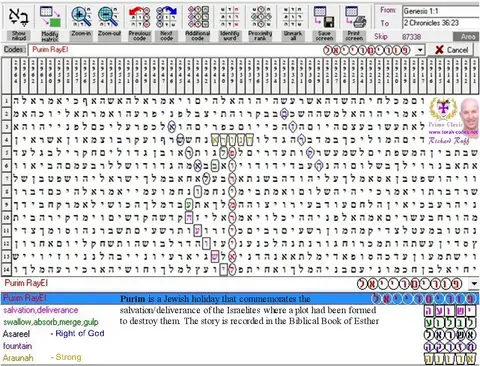Screen dimensions: 480x366
Task: Click the Purim RayEl label below the matrix
Action: pos(26,283)
